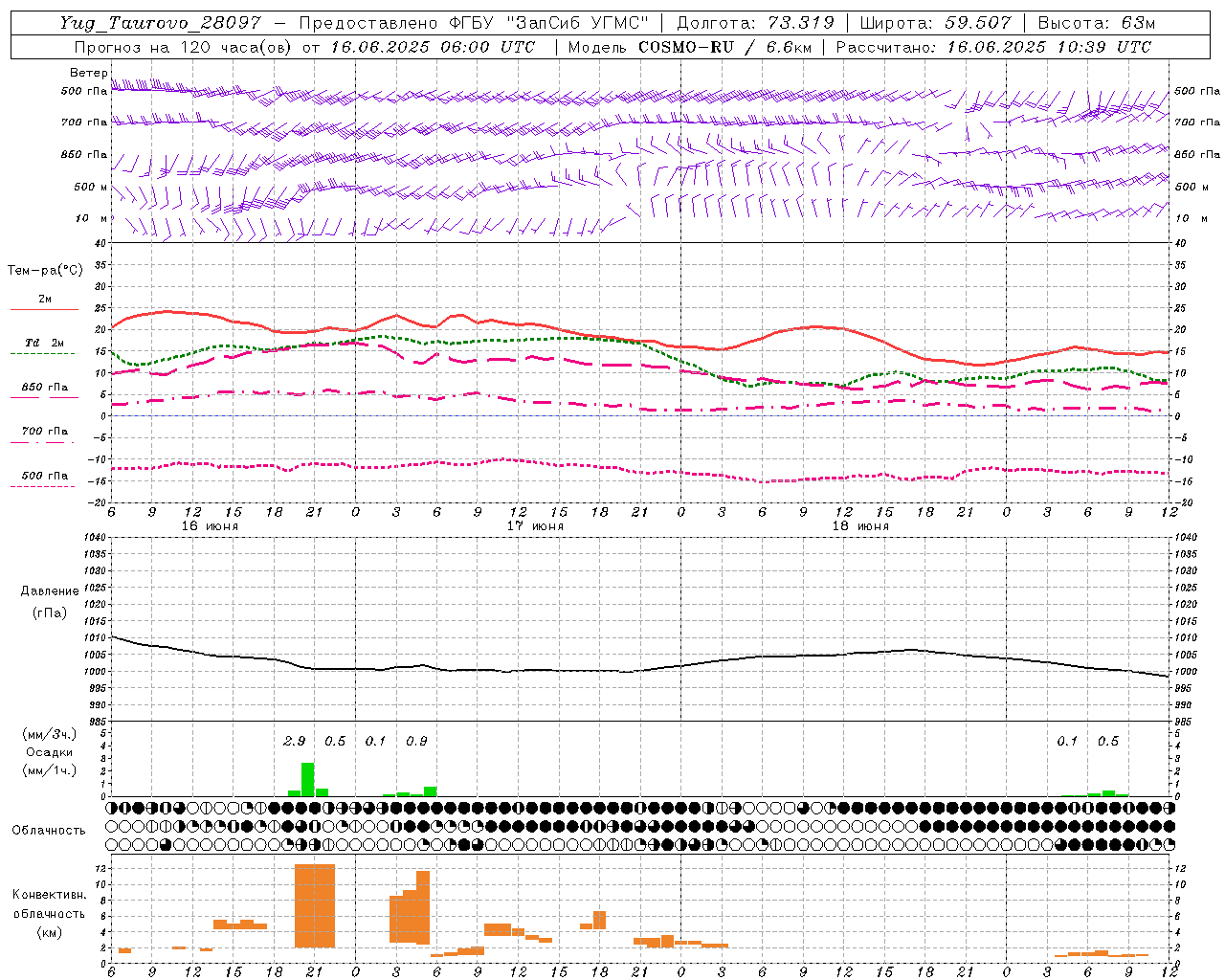Click the 500 м wind level label on left
The width and height of the screenshot is (1225, 980).
tap(91, 187)
